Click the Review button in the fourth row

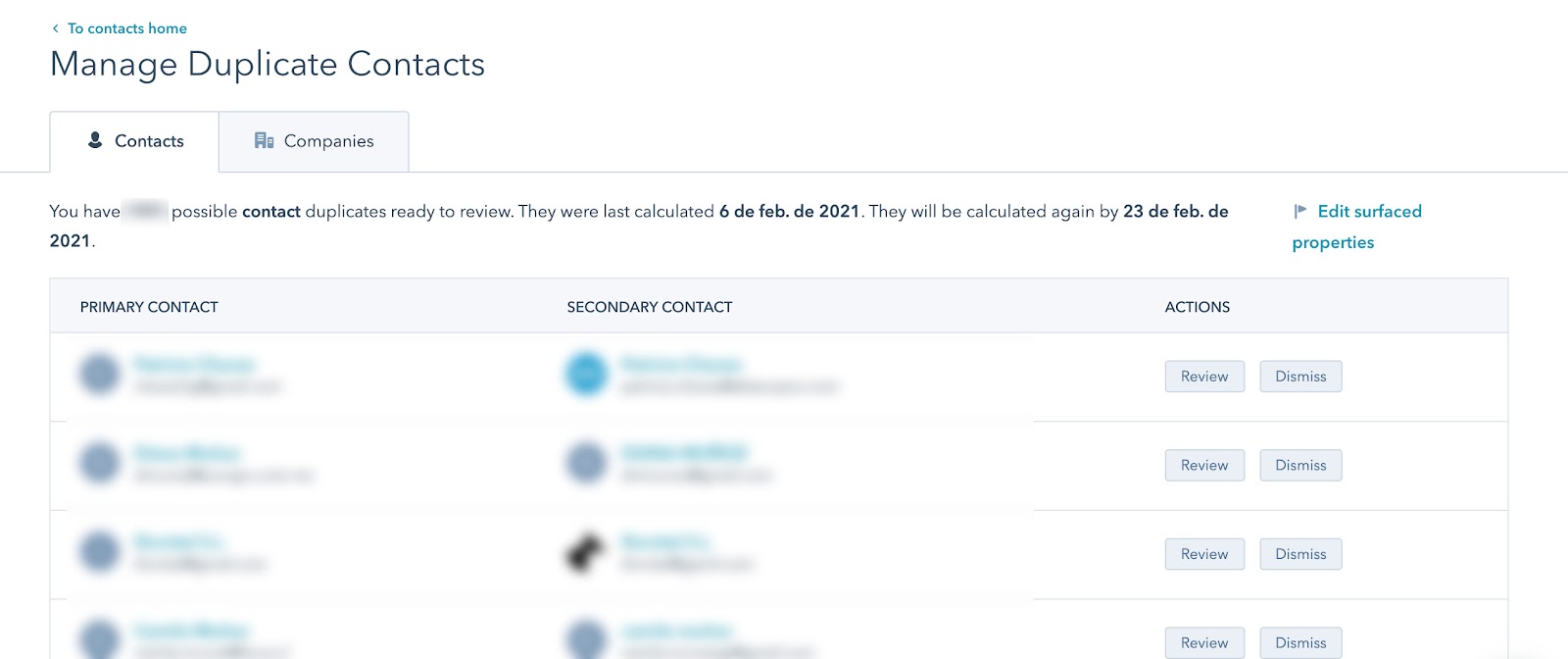tap(1204, 642)
